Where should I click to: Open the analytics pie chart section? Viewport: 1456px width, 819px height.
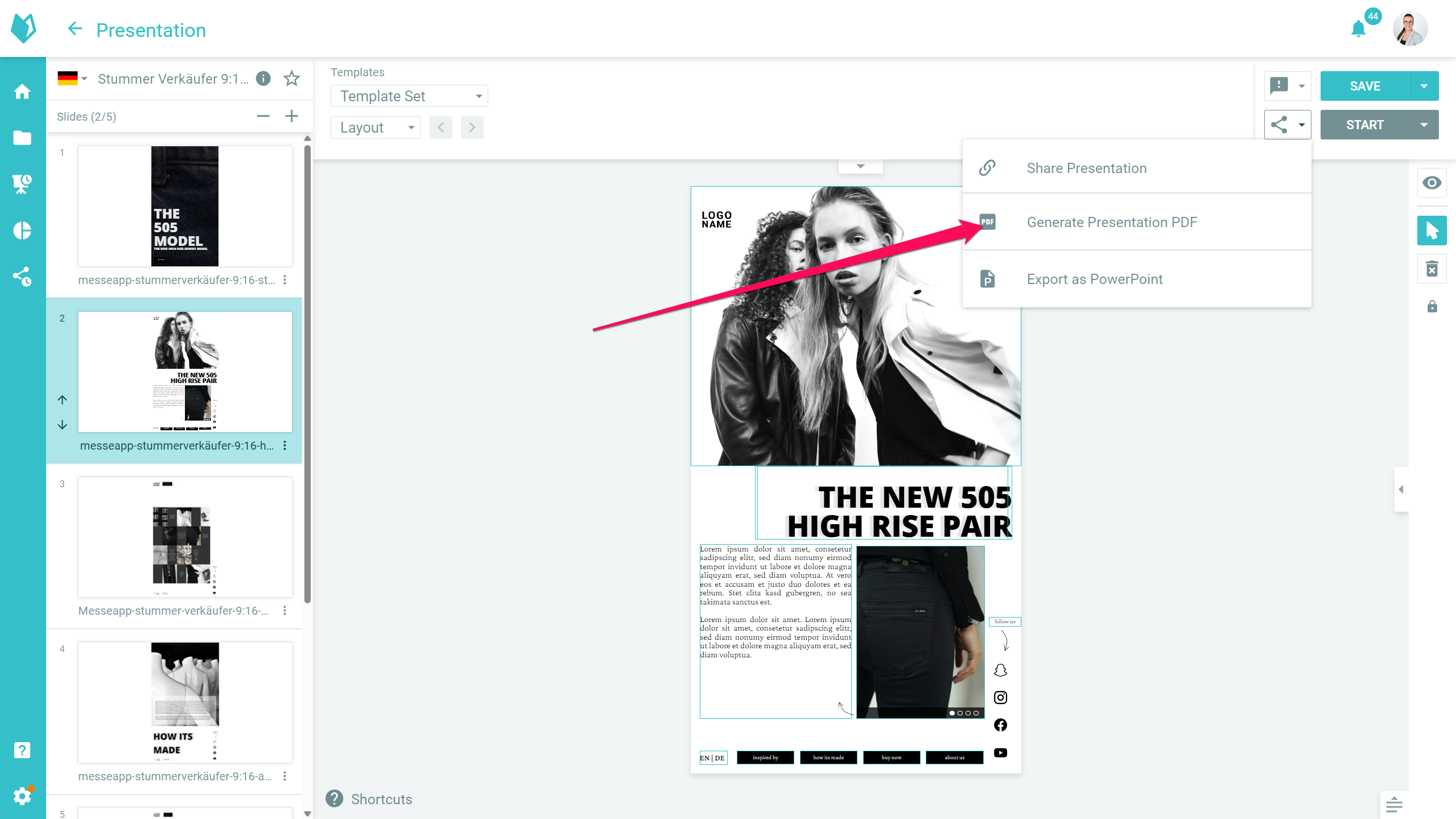(22, 231)
